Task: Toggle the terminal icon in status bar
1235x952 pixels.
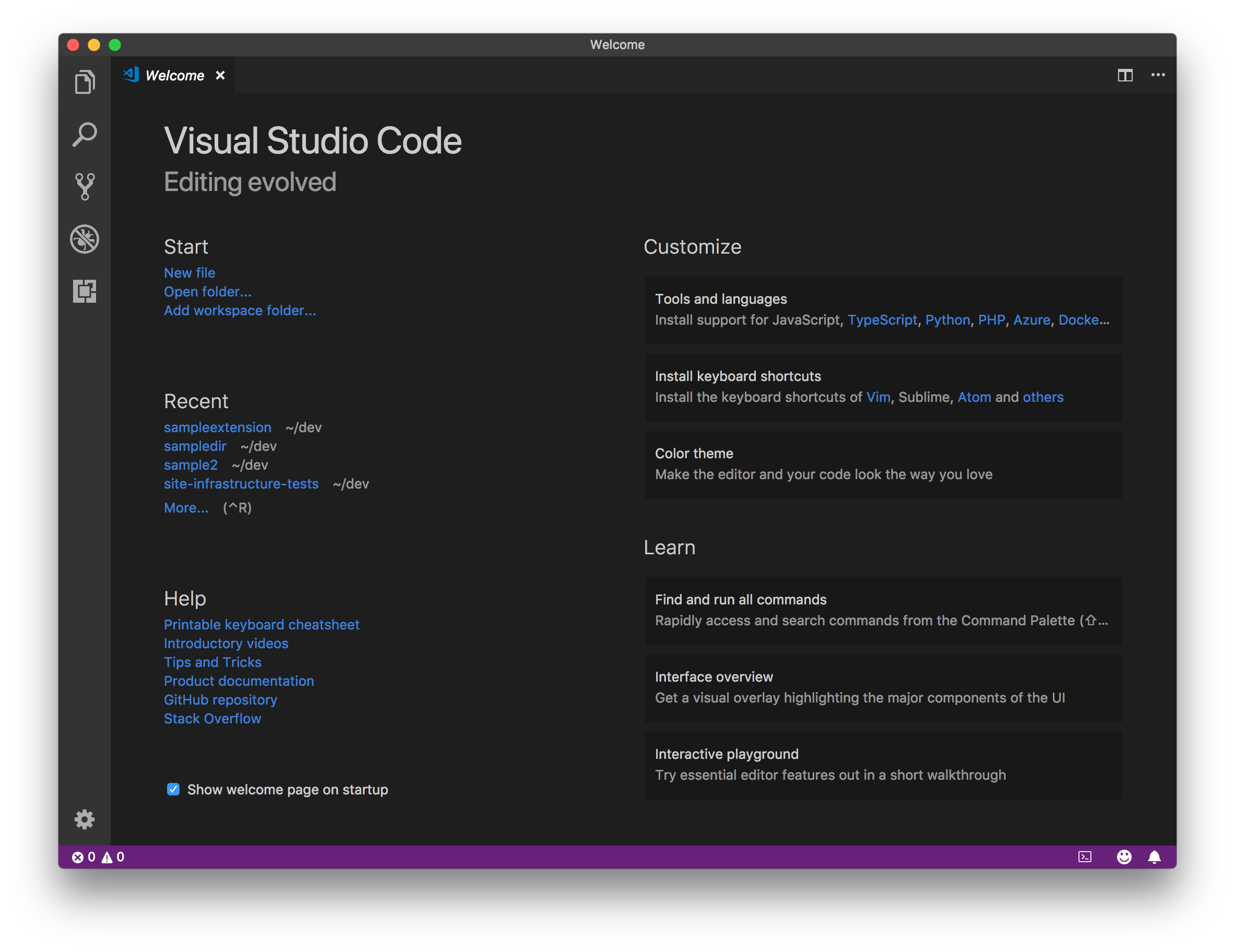Action: [x=1085, y=857]
